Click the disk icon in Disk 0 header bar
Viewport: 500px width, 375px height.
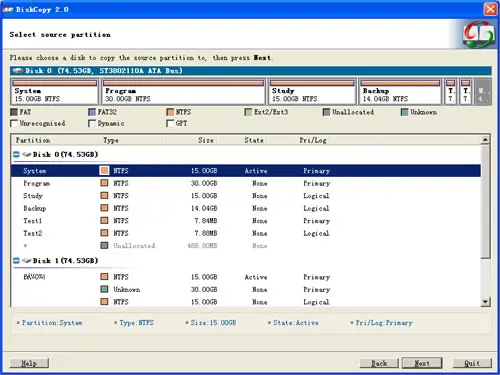18,71
